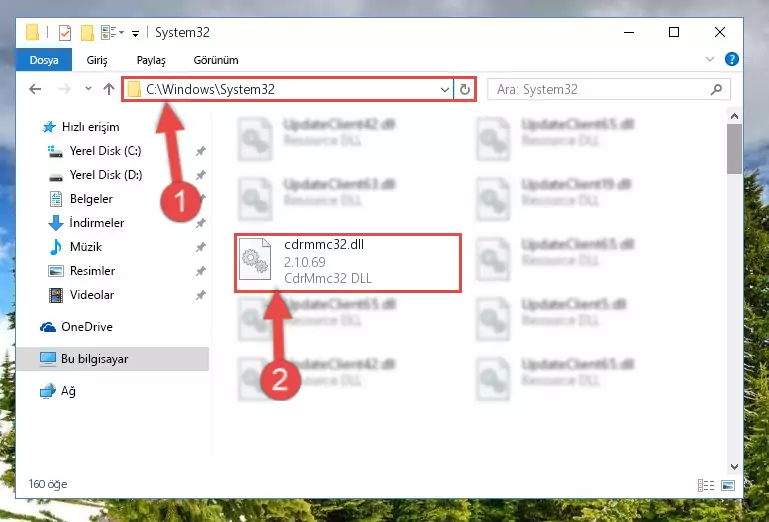The height and width of the screenshot is (522, 769).
Task: Open Belgeler folder in sidebar
Action: pos(81,199)
